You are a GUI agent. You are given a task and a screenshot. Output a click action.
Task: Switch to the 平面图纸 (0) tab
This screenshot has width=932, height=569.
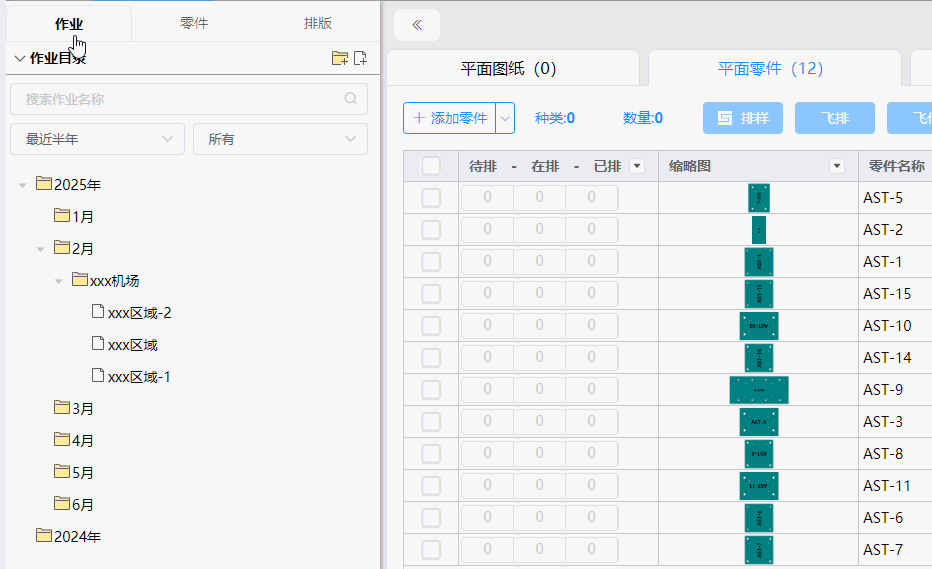[508, 69]
